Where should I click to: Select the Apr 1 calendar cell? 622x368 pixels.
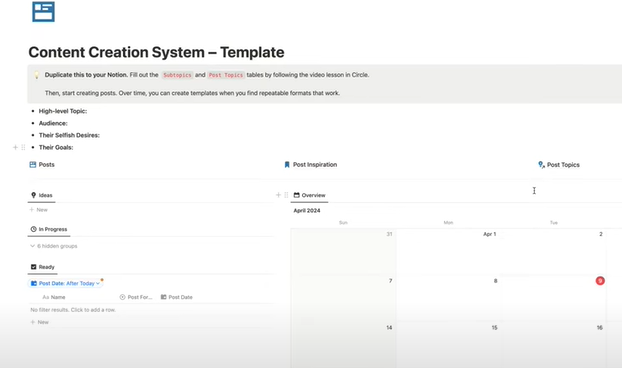click(x=448, y=252)
